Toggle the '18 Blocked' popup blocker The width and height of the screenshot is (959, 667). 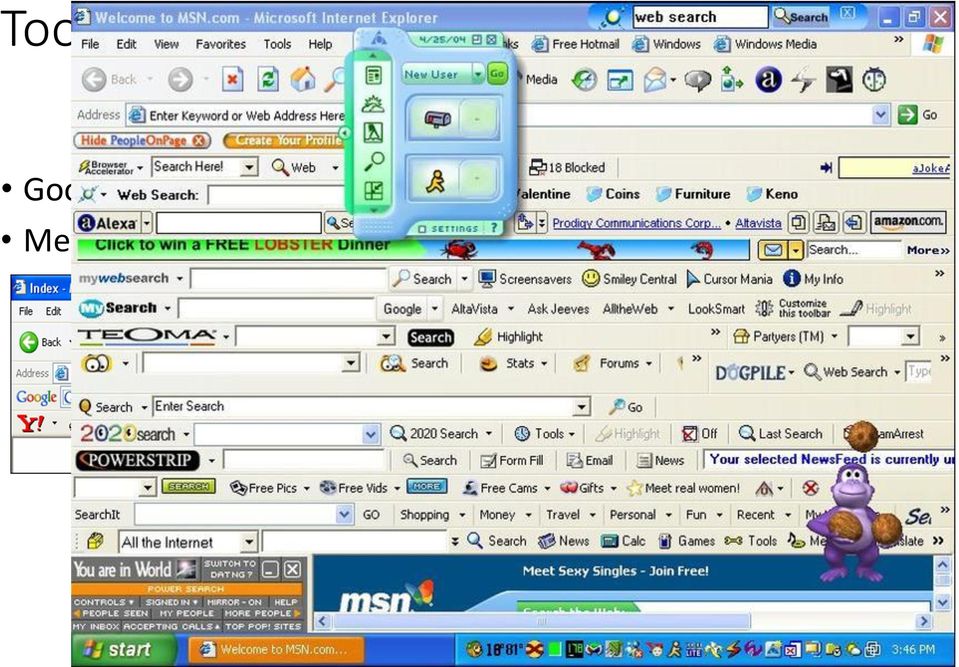point(567,168)
